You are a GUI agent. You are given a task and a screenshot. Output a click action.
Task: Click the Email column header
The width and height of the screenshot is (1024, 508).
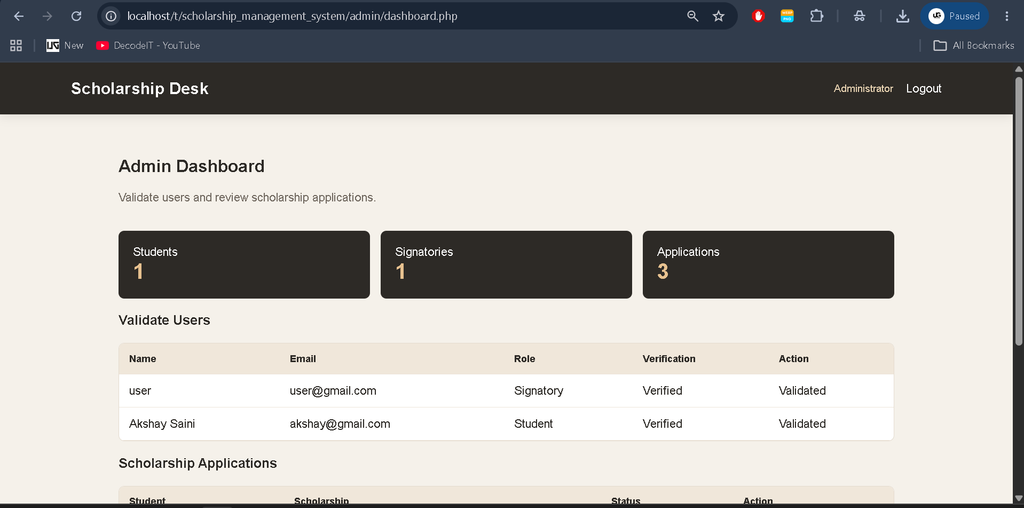click(303, 358)
